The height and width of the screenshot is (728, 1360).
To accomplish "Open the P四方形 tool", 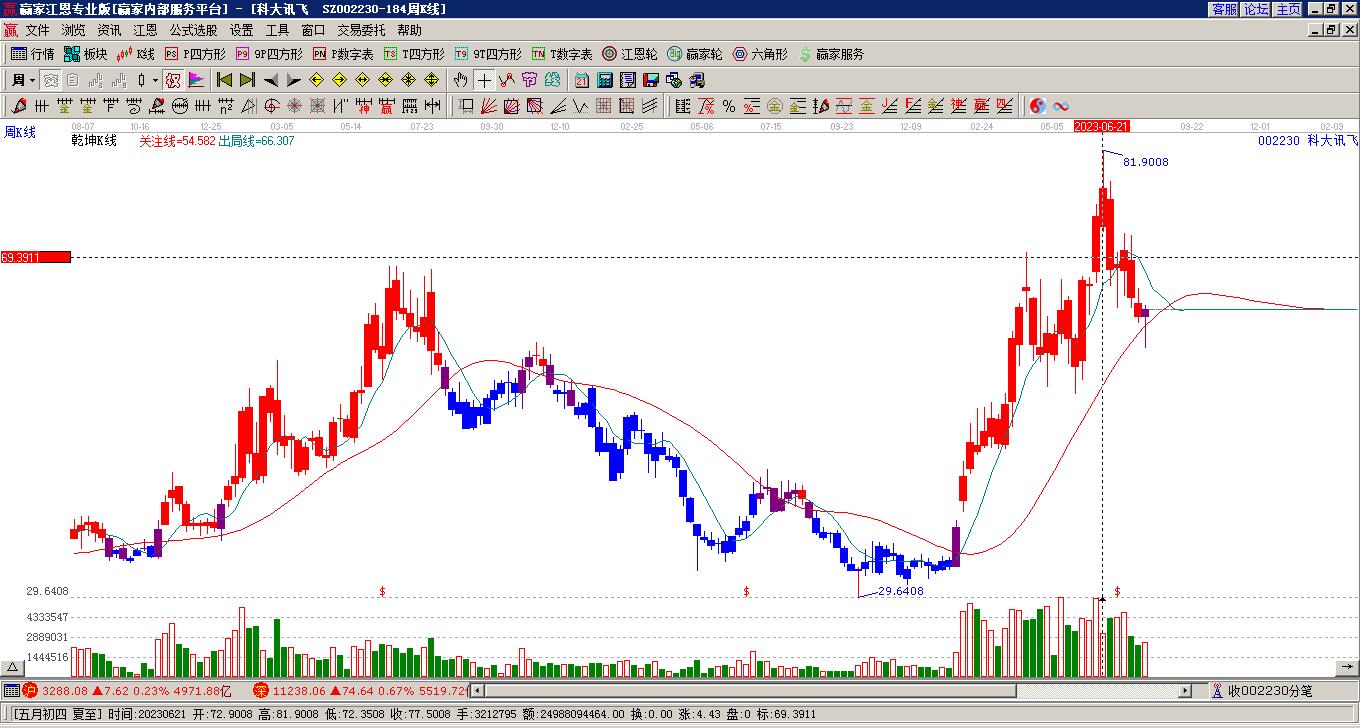I will tap(195, 54).
